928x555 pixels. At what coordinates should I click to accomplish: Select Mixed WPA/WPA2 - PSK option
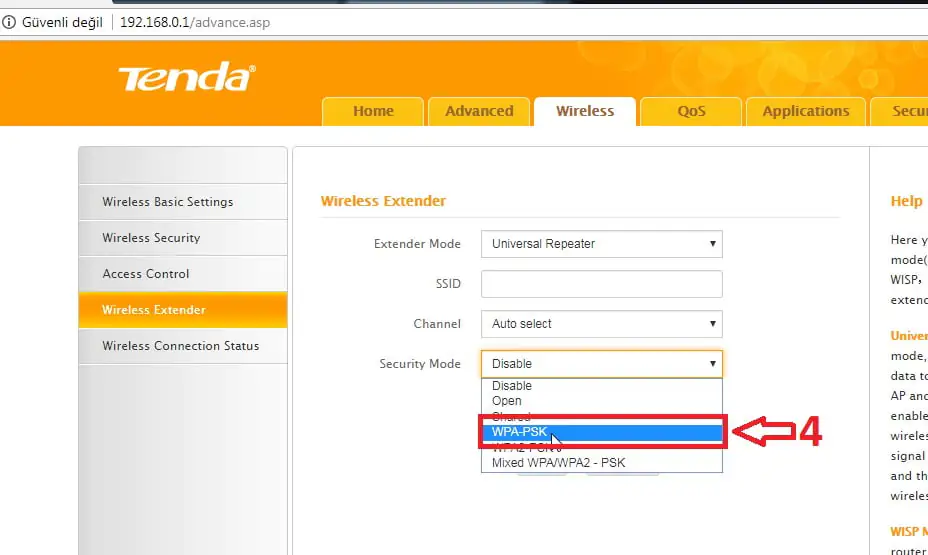(x=601, y=463)
